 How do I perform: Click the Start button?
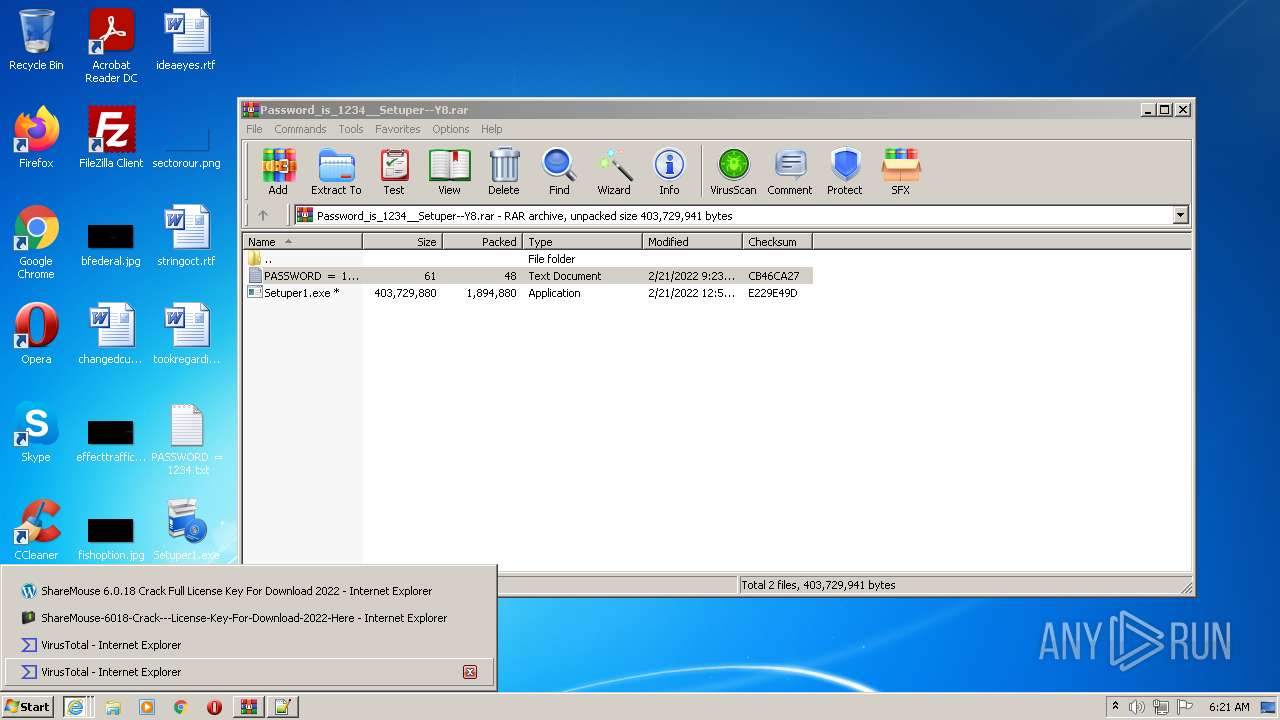click(27, 706)
